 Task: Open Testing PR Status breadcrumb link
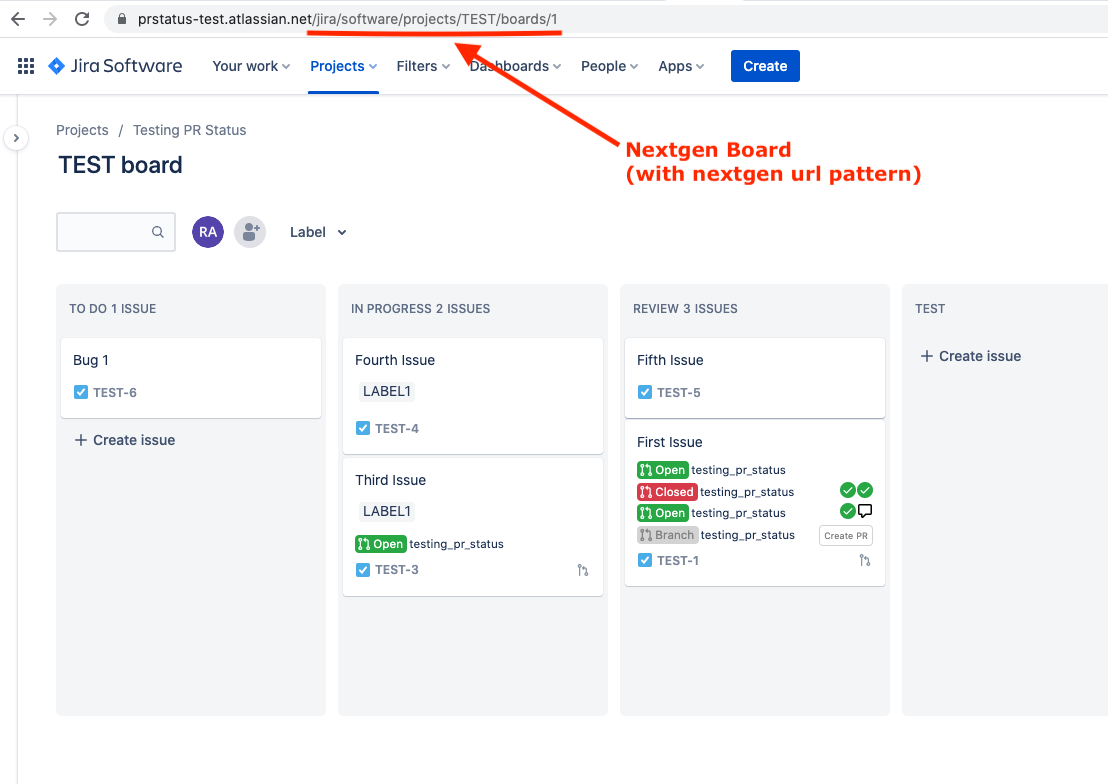point(189,130)
